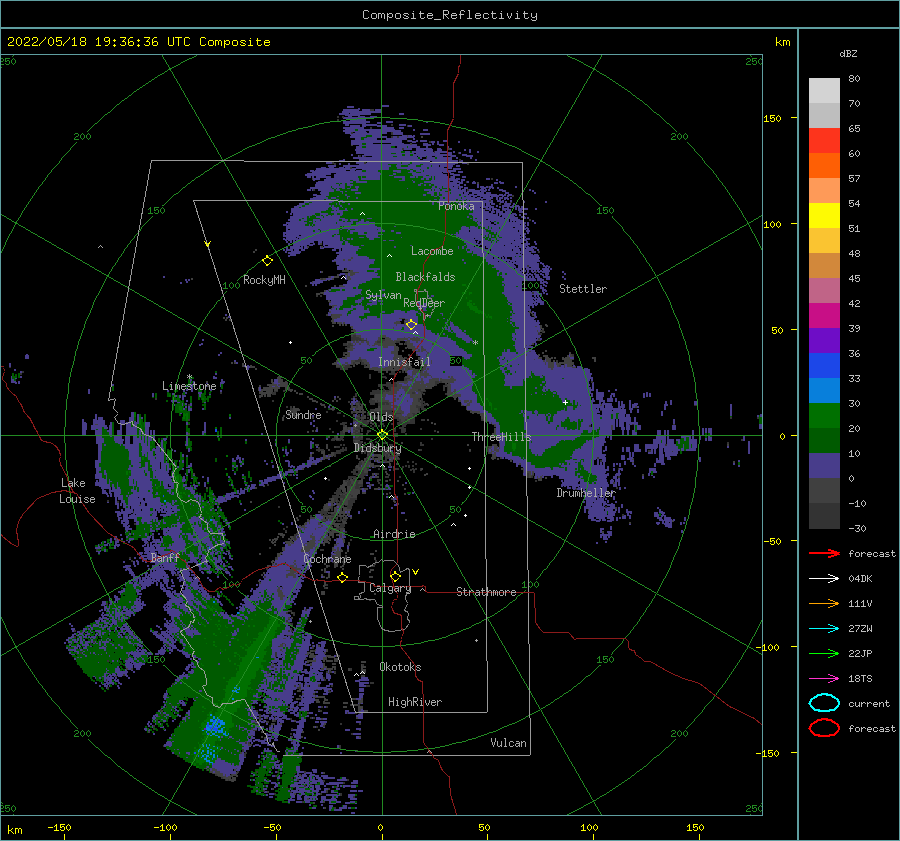Click the white 04DK arrow icon
Image resolution: width=900 pixels, height=841 pixels.
[824, 579]
